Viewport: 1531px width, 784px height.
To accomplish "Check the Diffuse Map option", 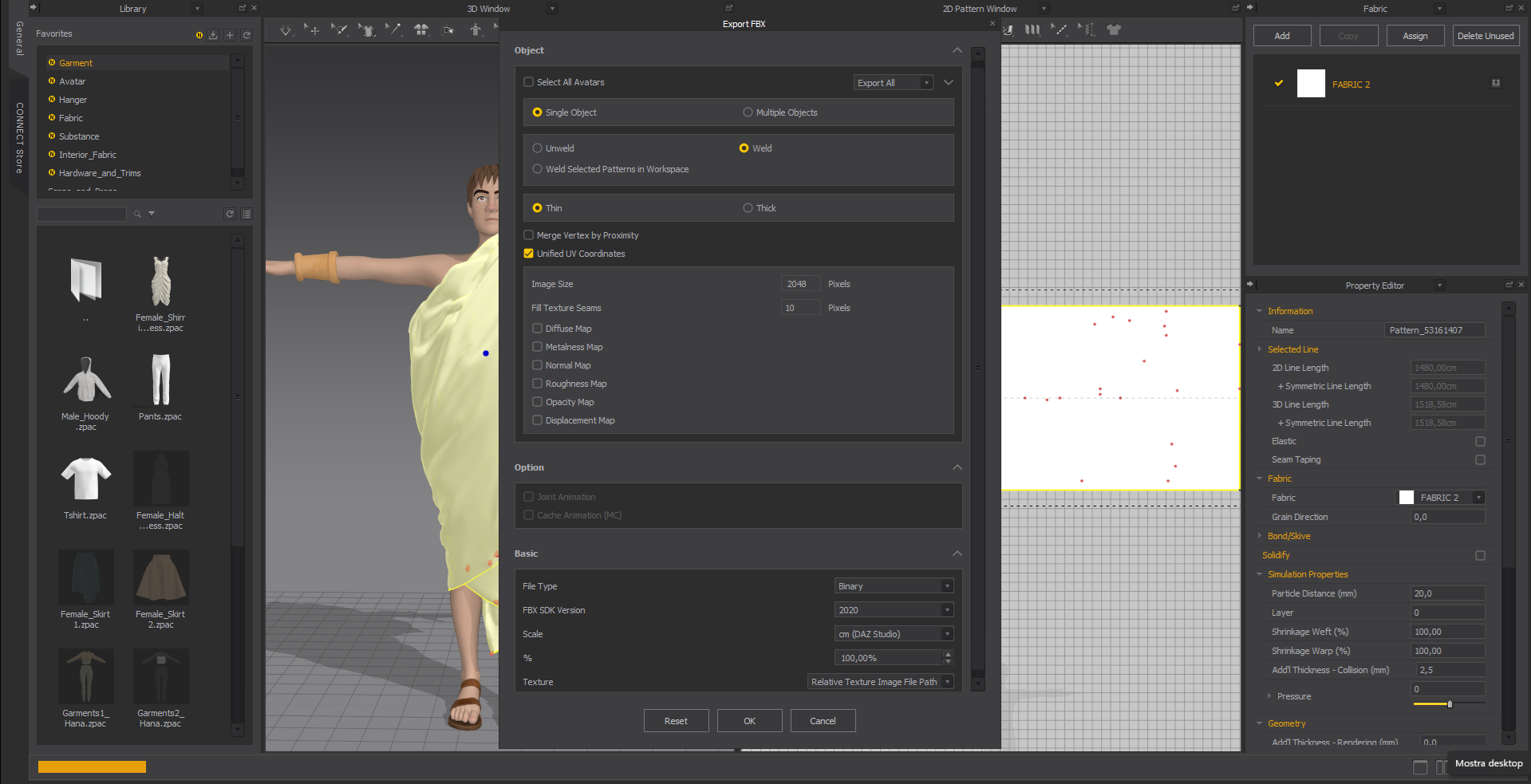I will tap(537, 329).
